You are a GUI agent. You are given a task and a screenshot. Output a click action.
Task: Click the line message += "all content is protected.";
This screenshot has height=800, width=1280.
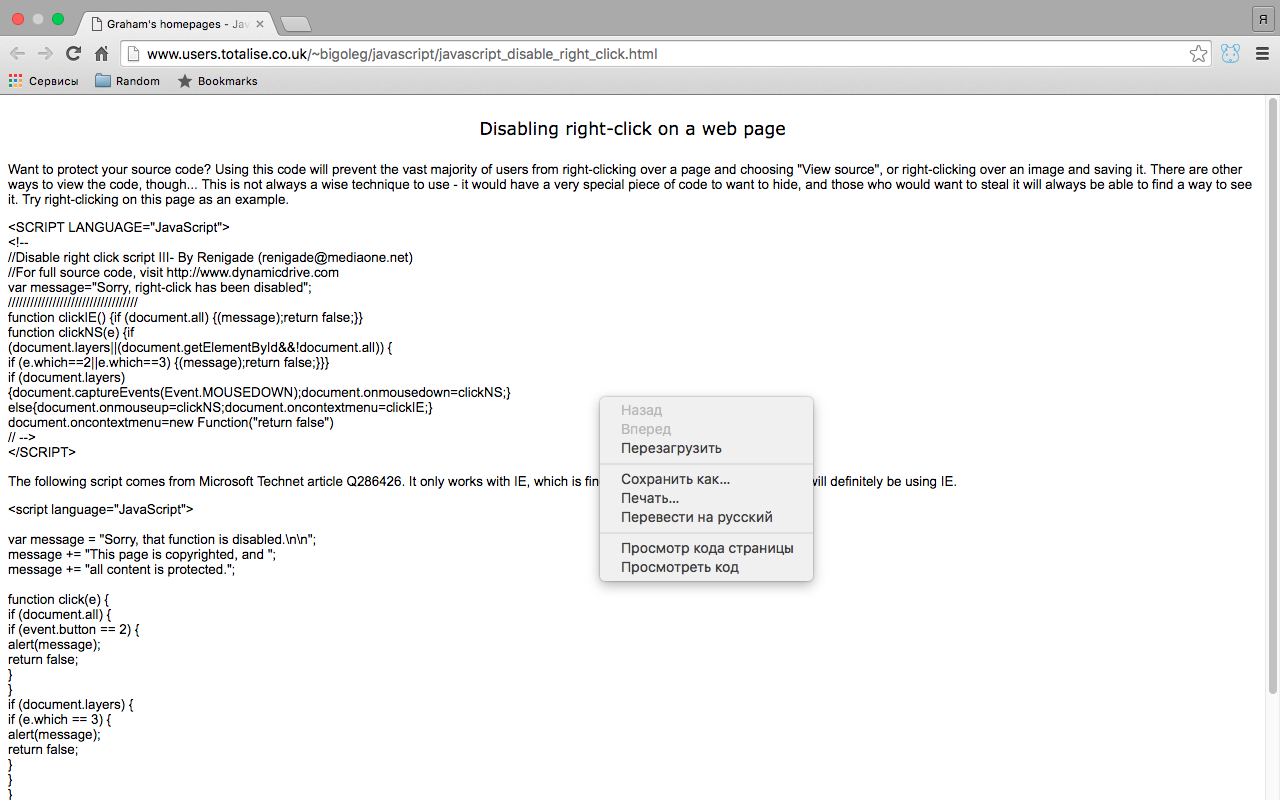121,569
